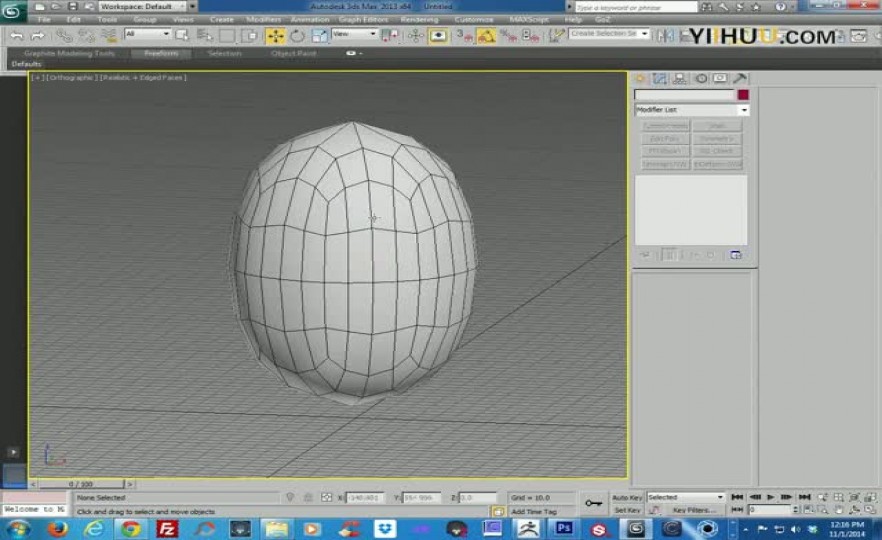Open the Create Selection Set dropdown
This screenshot has height=540, width=882.
click(609, 34)
